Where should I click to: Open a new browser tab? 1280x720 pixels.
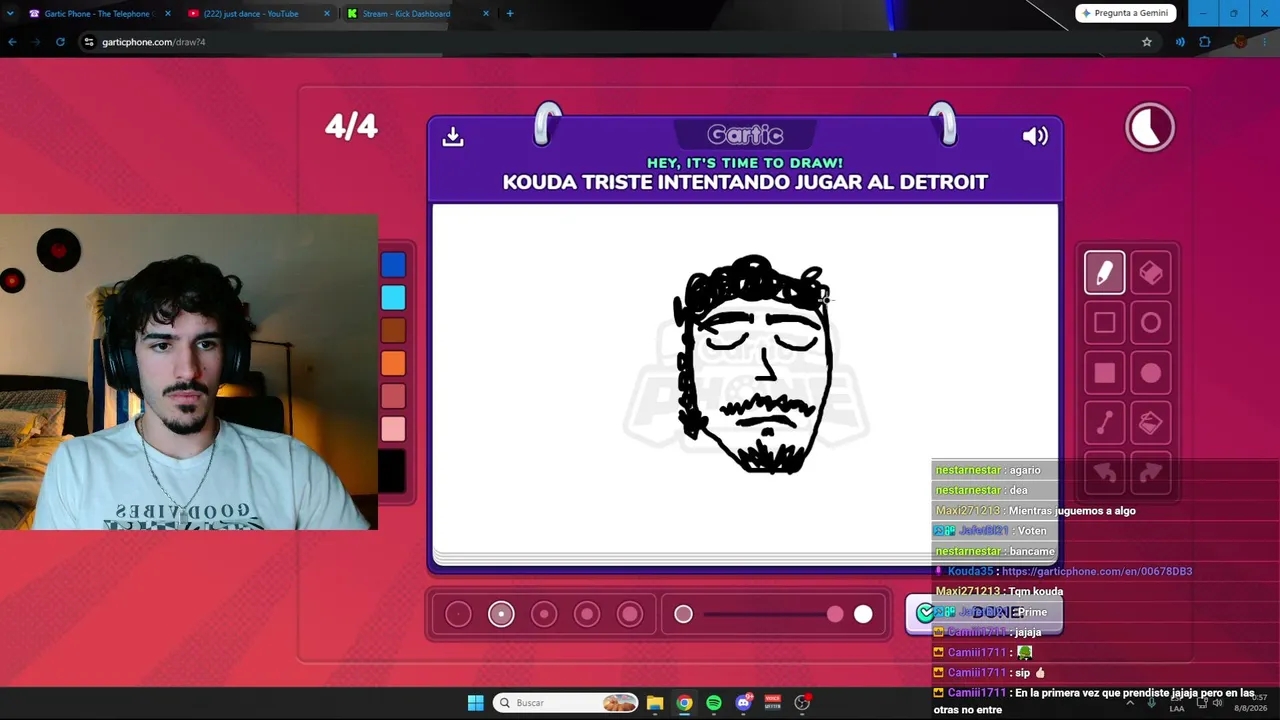pyautogui.click(x=510, y=14)
